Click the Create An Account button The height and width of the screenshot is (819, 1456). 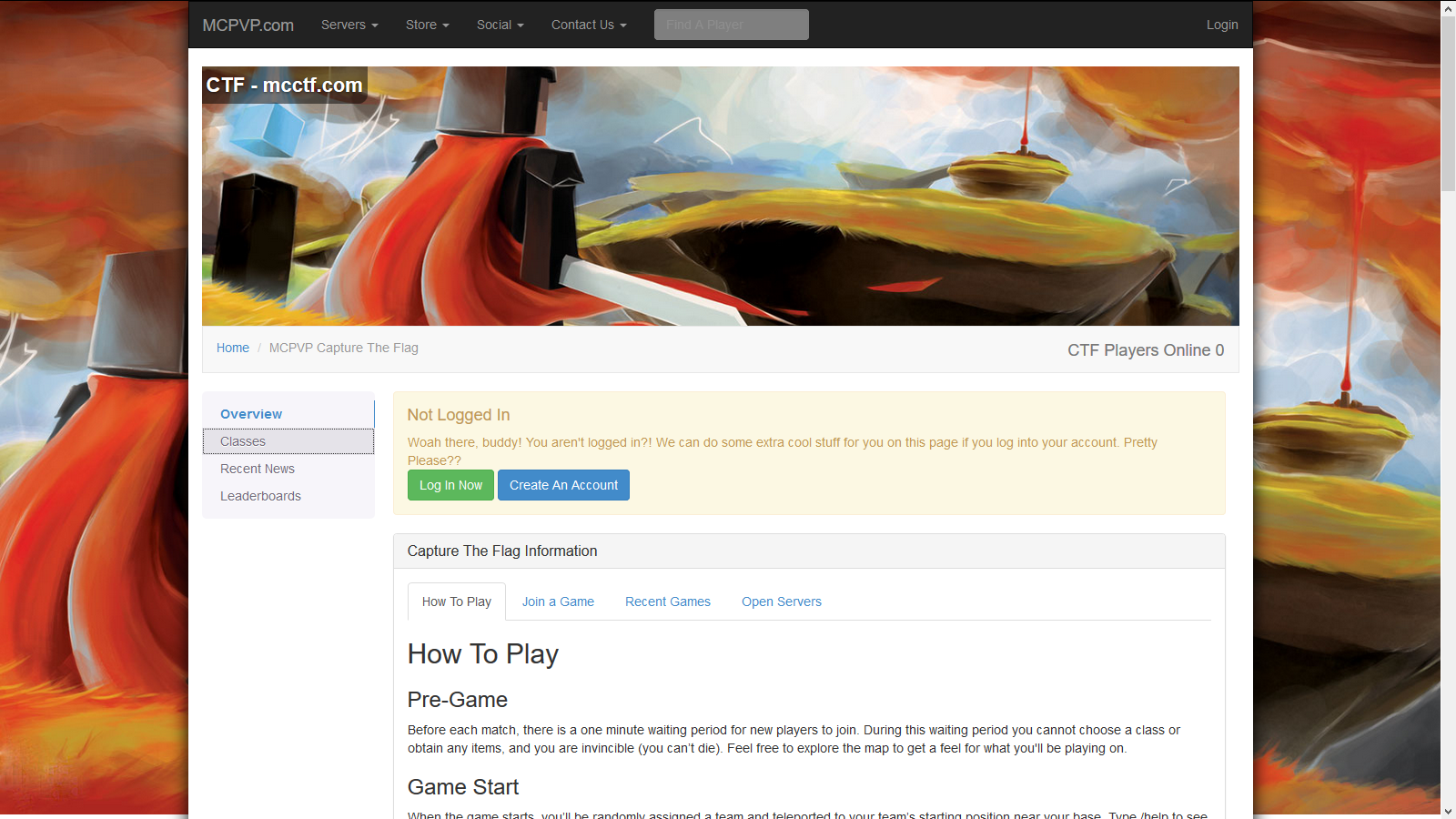[563, 485]
